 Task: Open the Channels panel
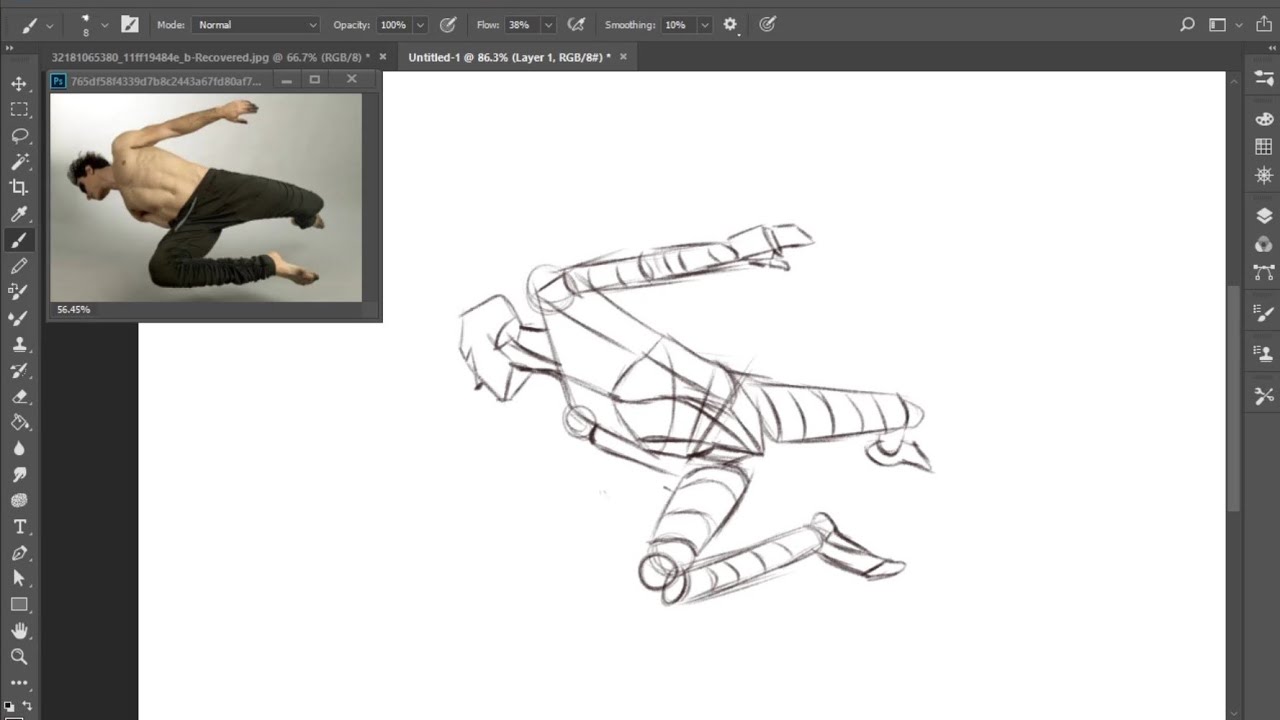[1264, 244]
